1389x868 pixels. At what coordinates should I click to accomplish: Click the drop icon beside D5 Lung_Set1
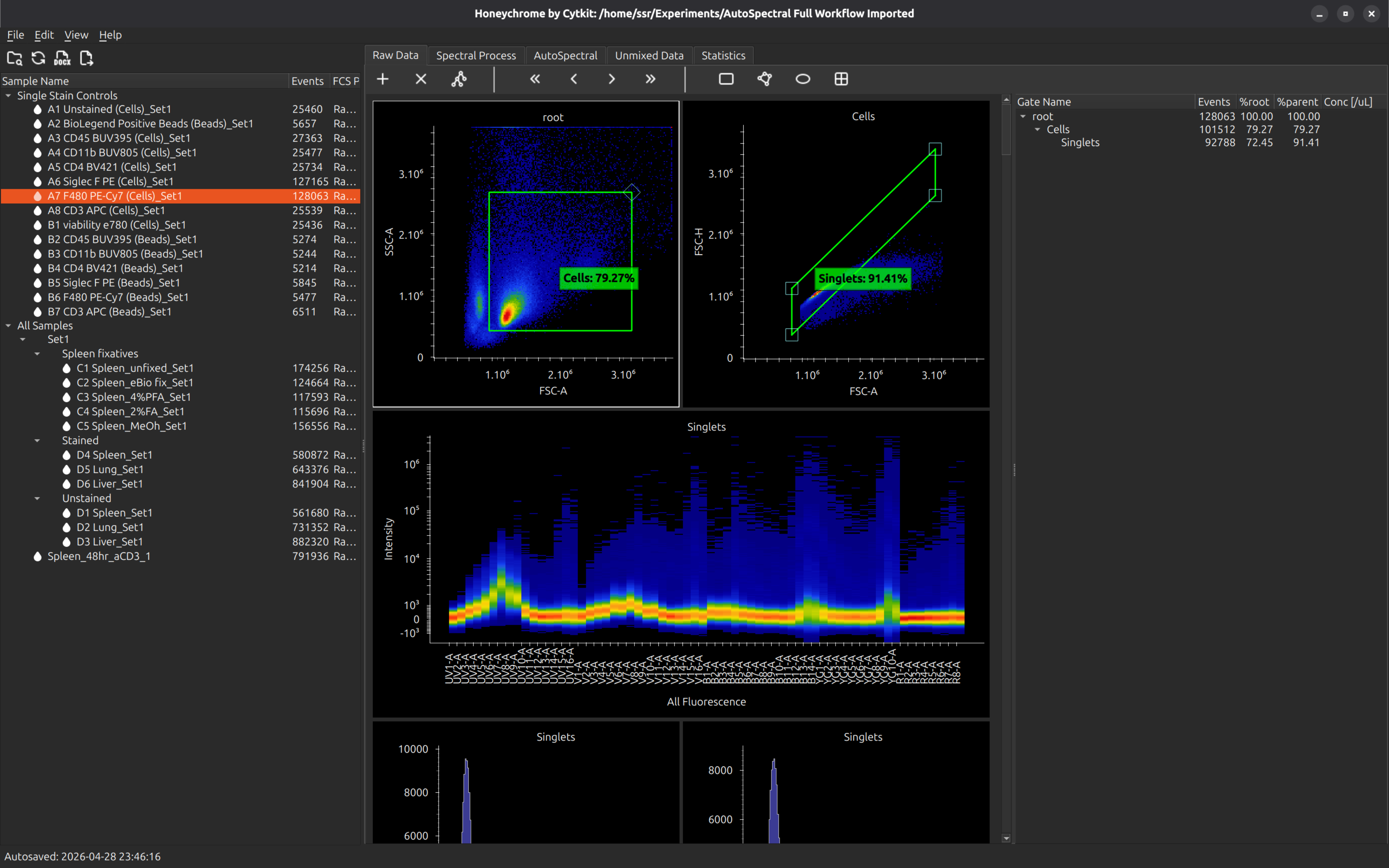tap(67, 469)
